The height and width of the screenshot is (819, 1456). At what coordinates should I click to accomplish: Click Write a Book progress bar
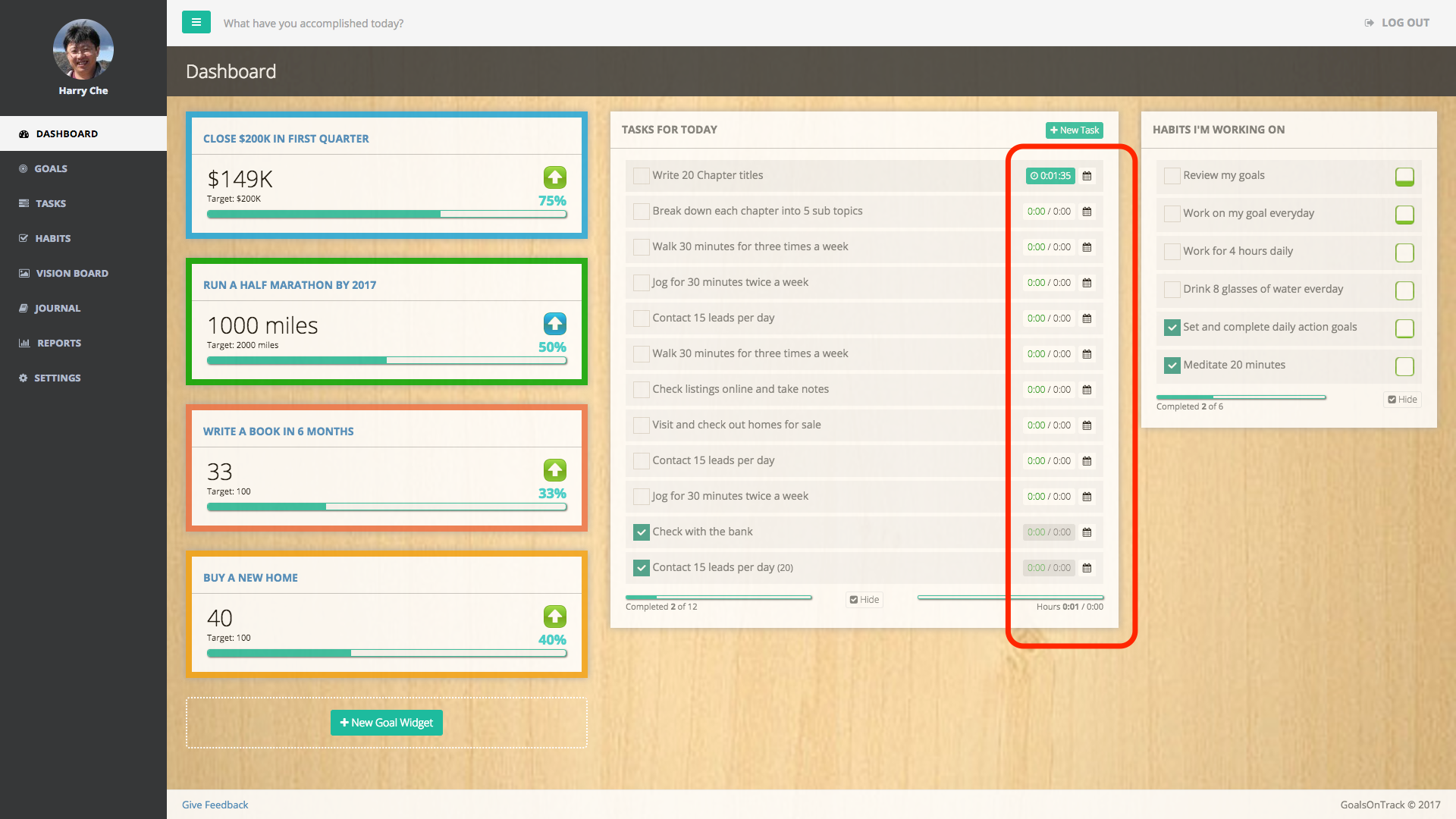[x=386, y=507]
